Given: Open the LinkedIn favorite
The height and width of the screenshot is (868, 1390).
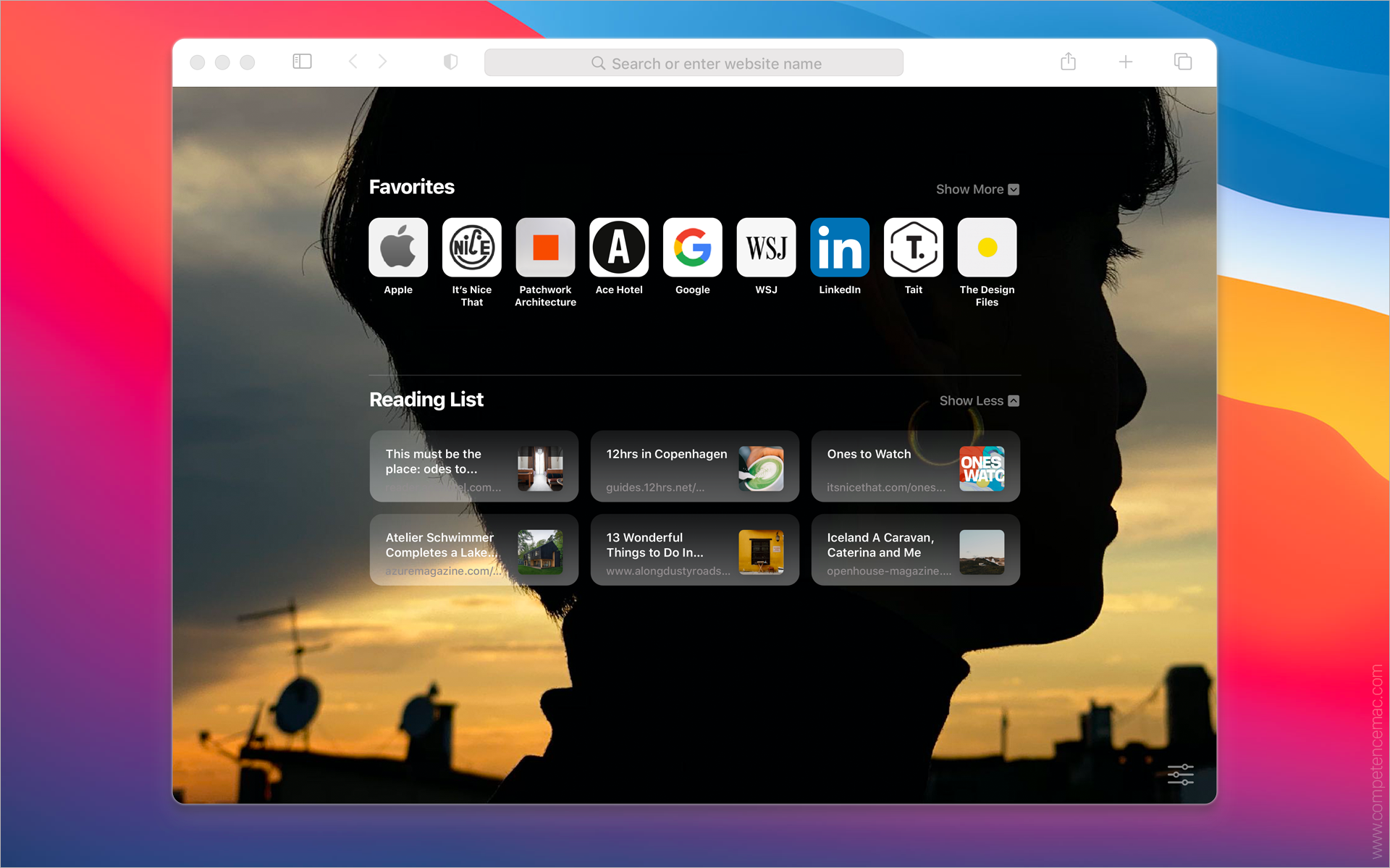Looking at the screenshot, I should pos(840,248).
